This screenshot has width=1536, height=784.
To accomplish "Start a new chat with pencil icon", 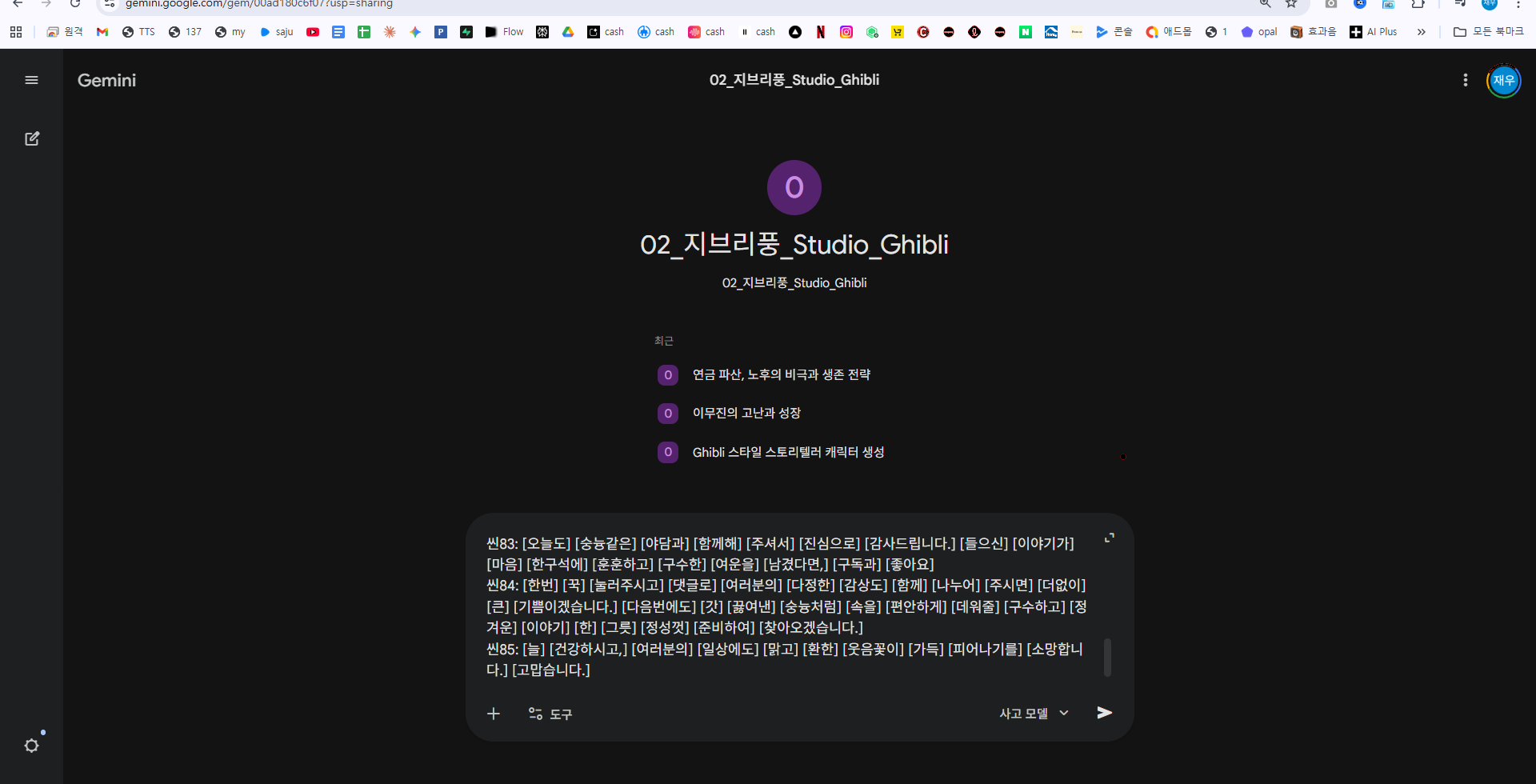I will (x=32, y=138).
